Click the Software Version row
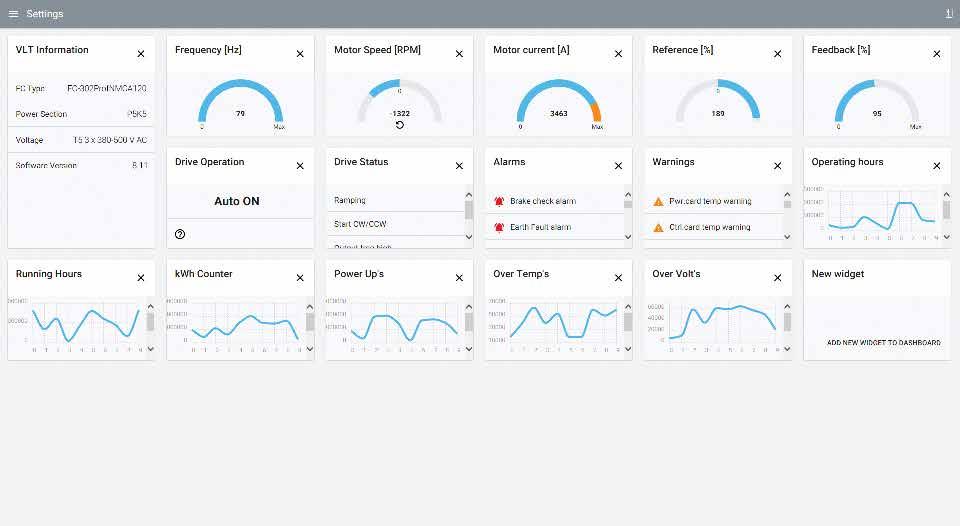Screen dimensions: 960x526 [81, 165]
